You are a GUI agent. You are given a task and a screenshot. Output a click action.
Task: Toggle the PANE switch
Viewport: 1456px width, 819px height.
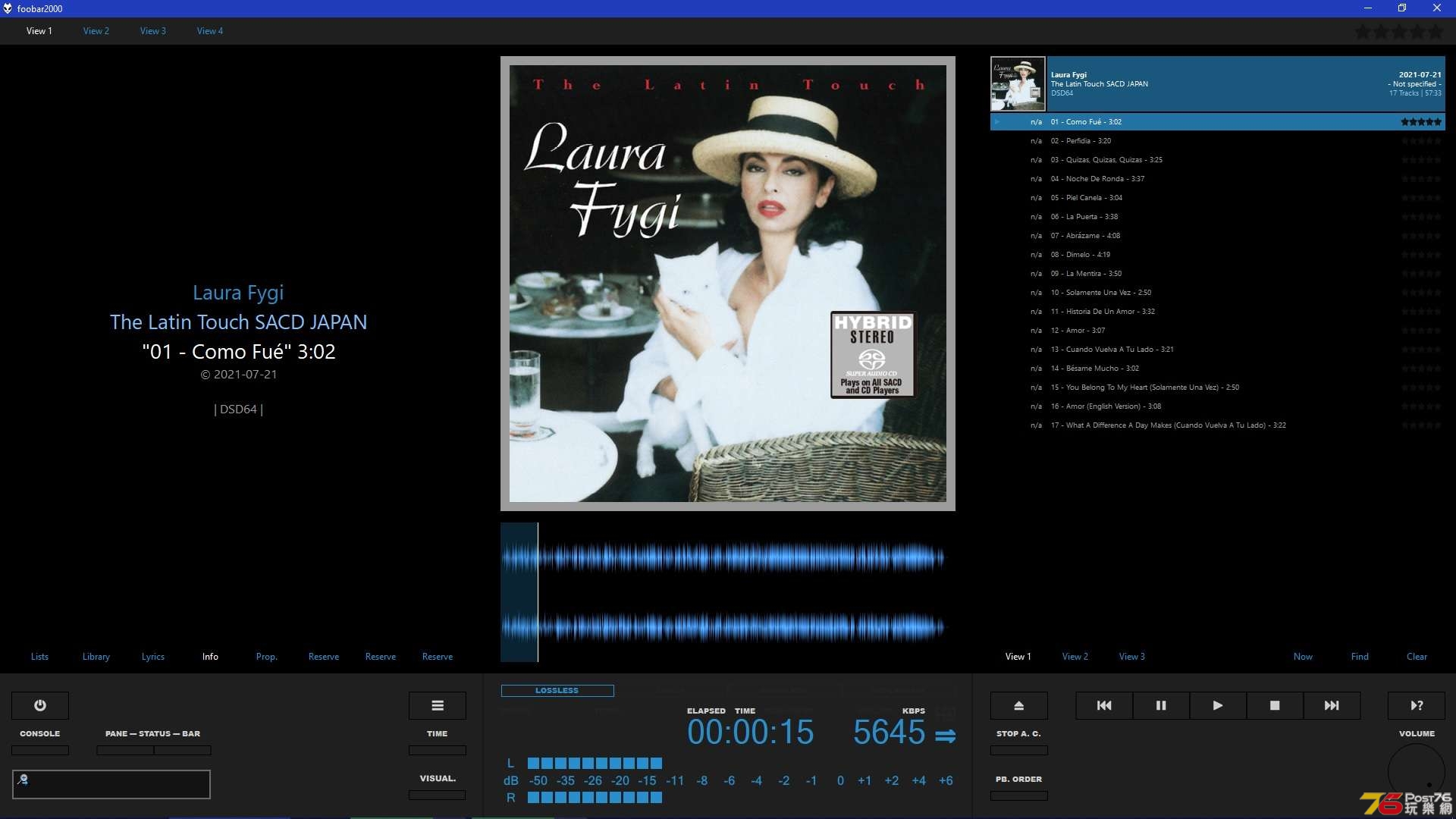point(125,750)
